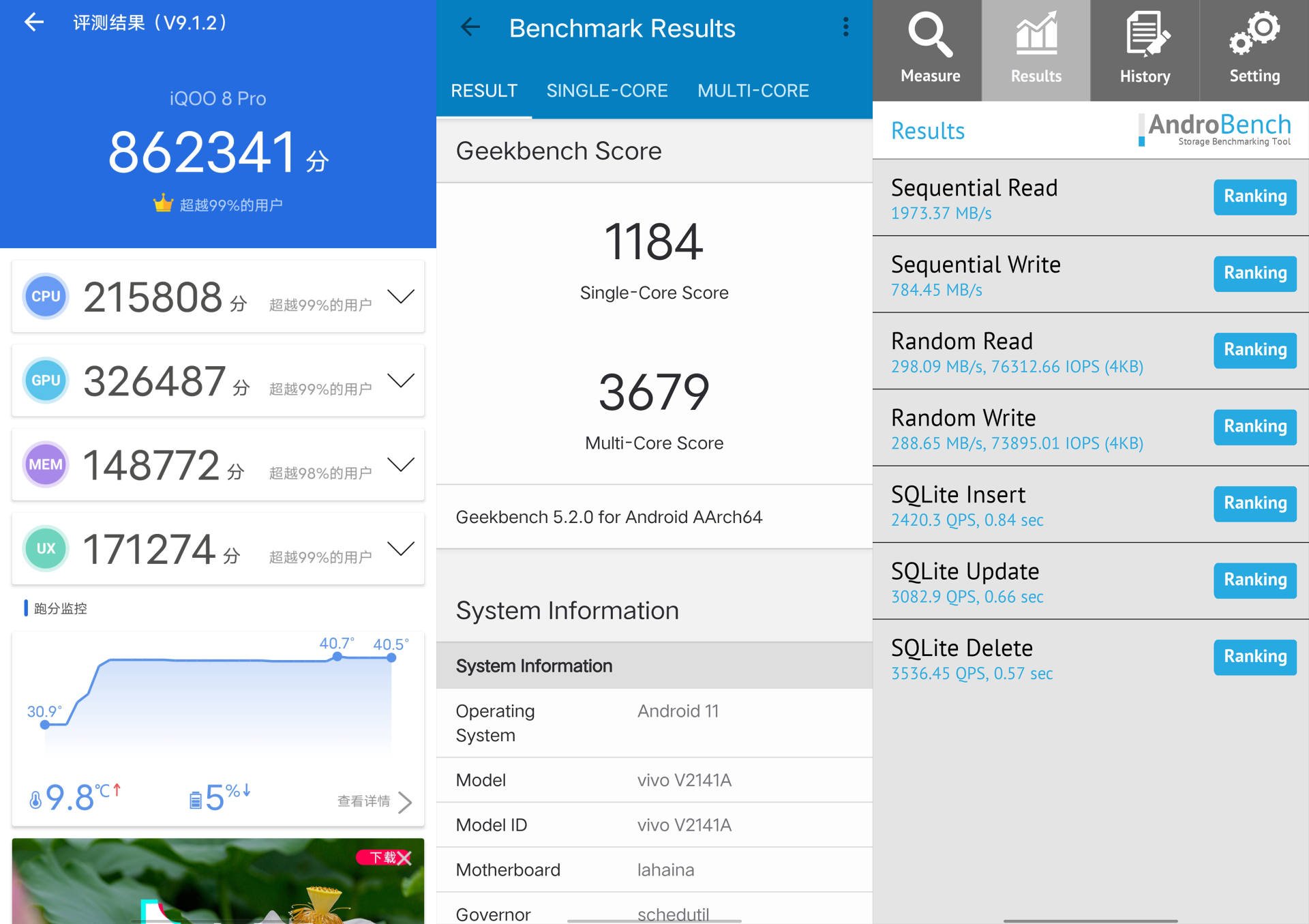The width and height of the screenshot is (1309, 924).
Task: Click the three-dot menu icon in Geekbench
Action: (844, 26)
